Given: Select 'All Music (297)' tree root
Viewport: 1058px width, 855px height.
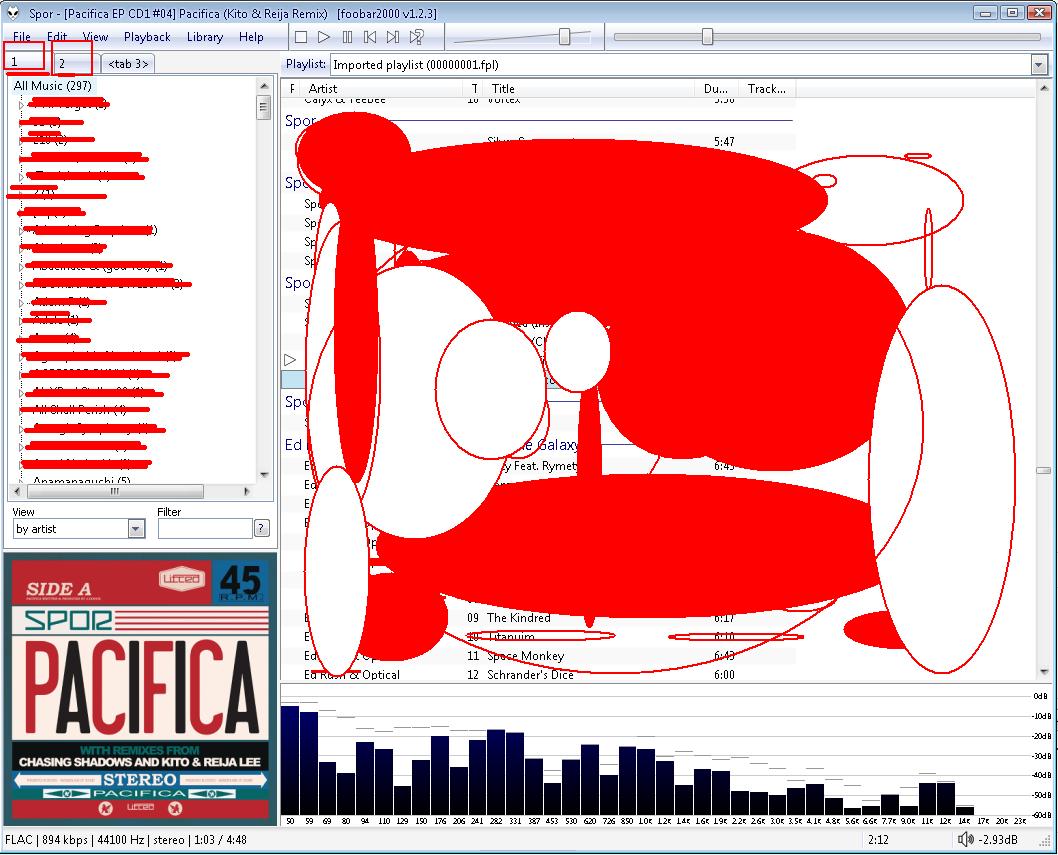Looking at the screenshot, I should (52, 86).
